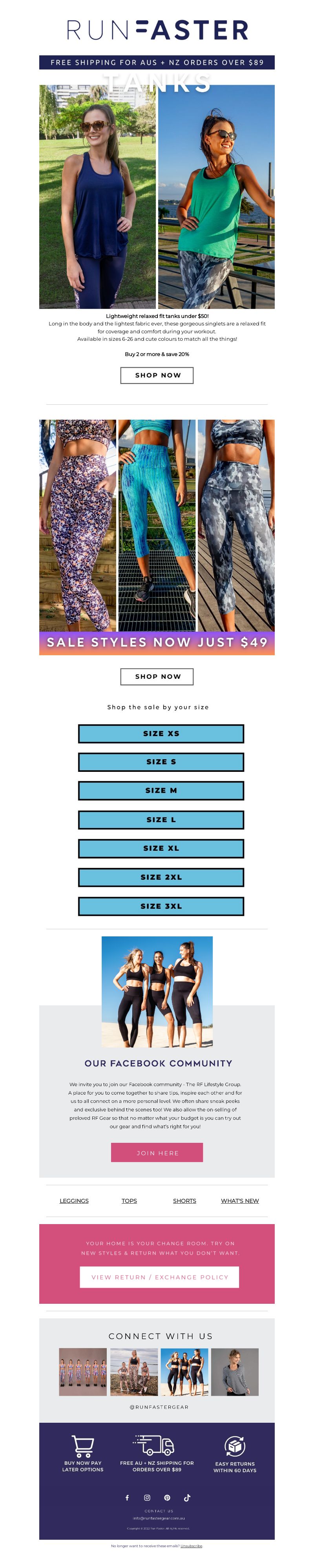Screen dimensions: 314x1568
Task: Open the Instagram icon in footer
Action: tap(147, 1497)
